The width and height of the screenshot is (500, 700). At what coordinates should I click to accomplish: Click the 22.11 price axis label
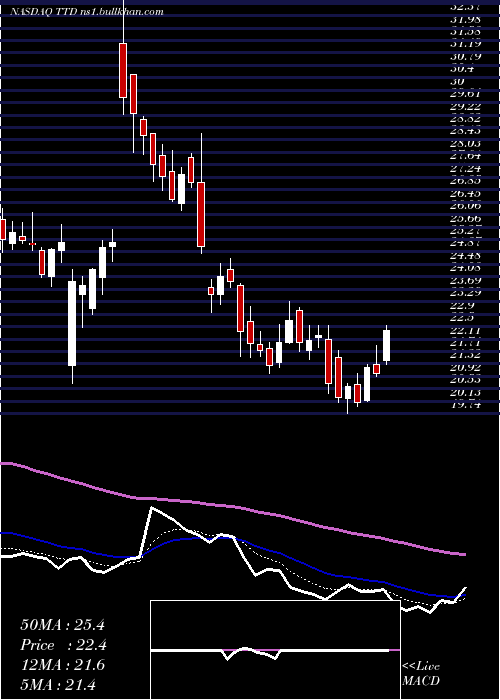(x=465, y=331)
